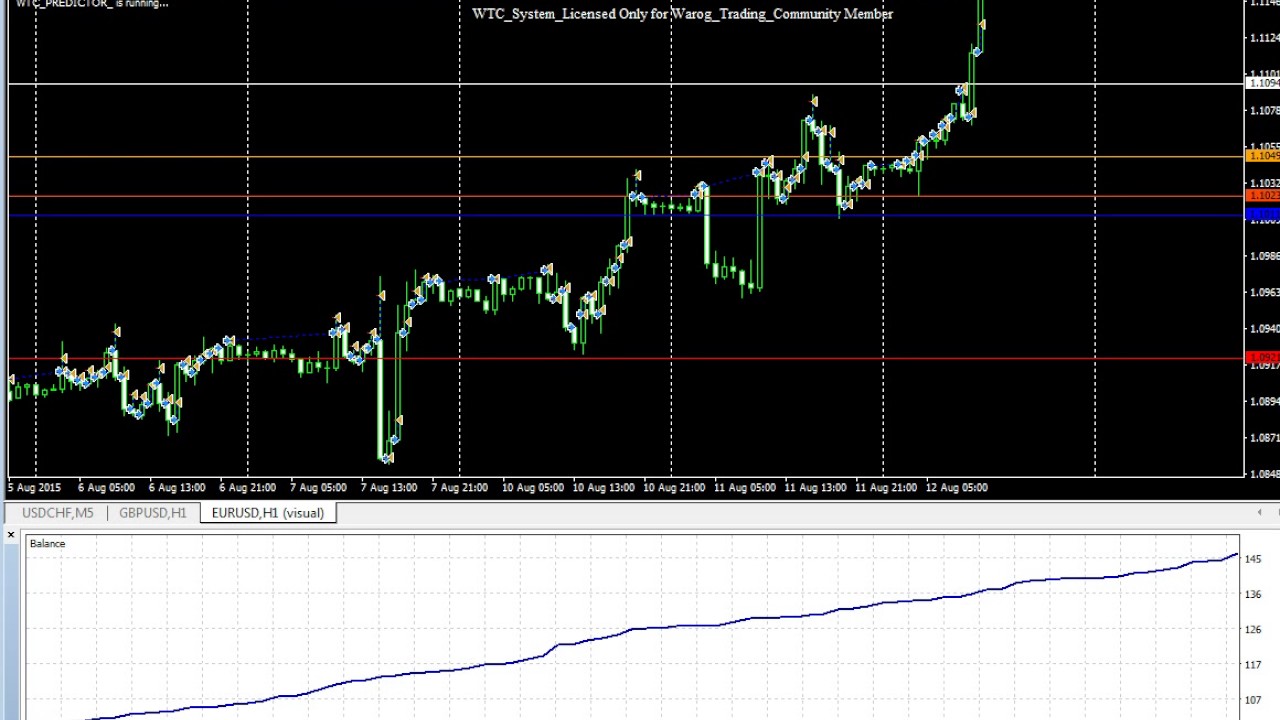Click the '11 Aug 21:00' time label

[886, 488]
